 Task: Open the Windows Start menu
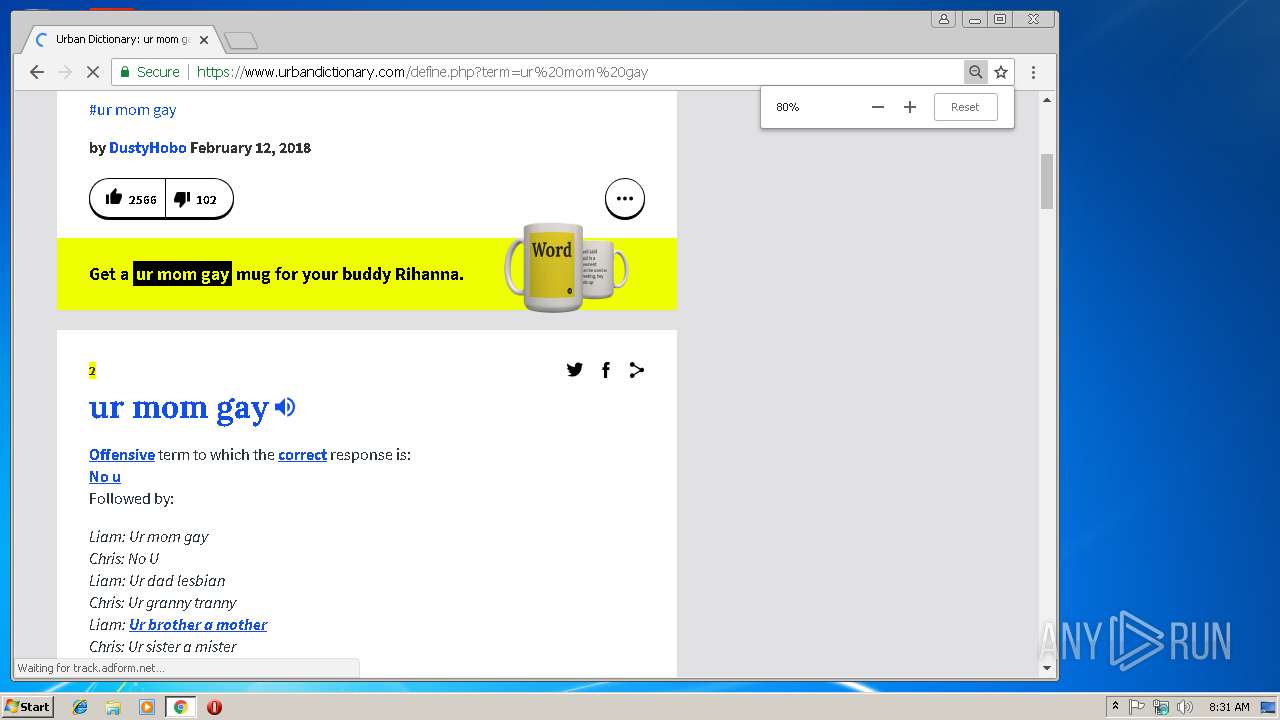[27, 706]
